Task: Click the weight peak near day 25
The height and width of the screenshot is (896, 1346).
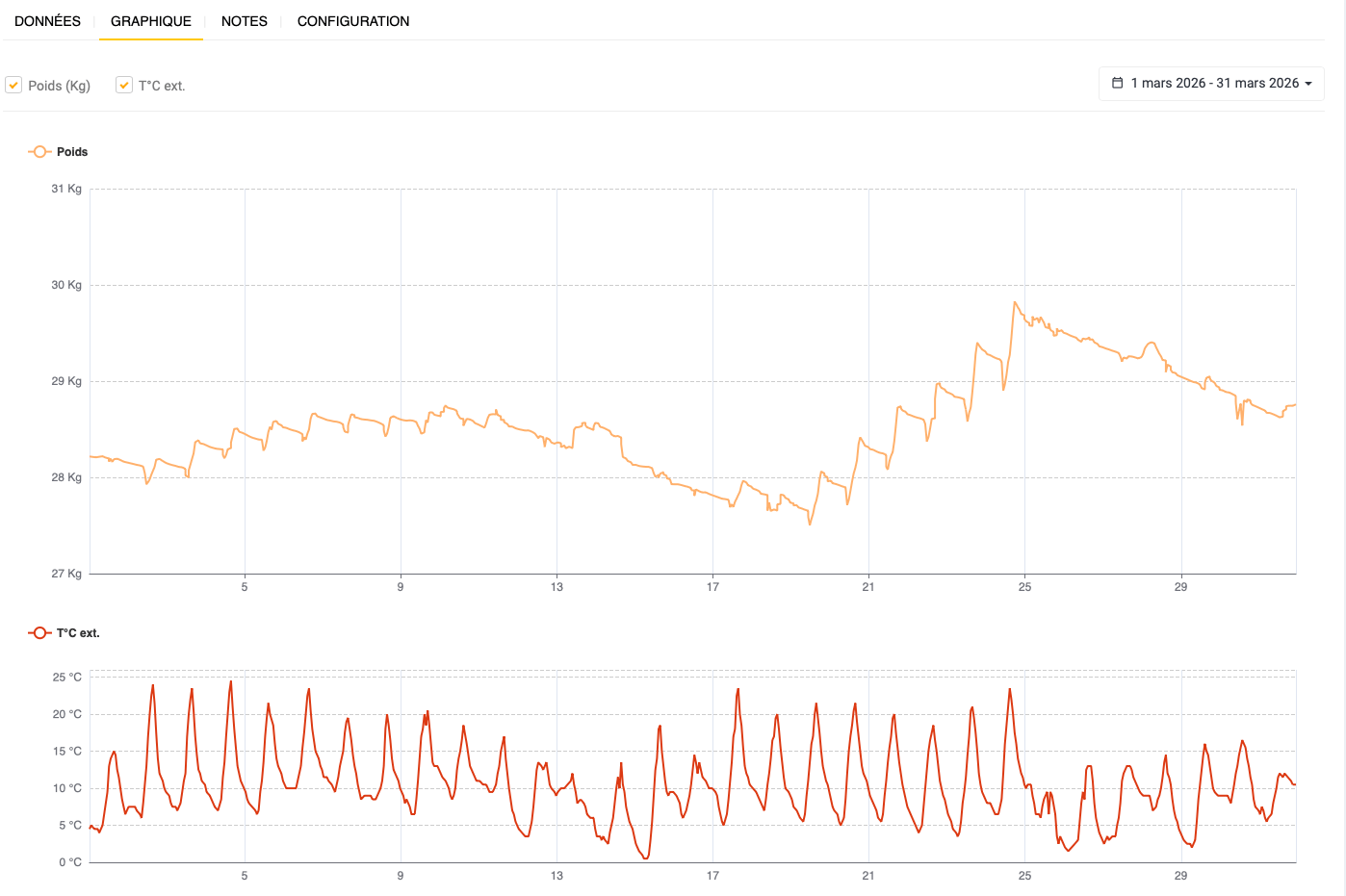Action: [x=1015, y=302]
